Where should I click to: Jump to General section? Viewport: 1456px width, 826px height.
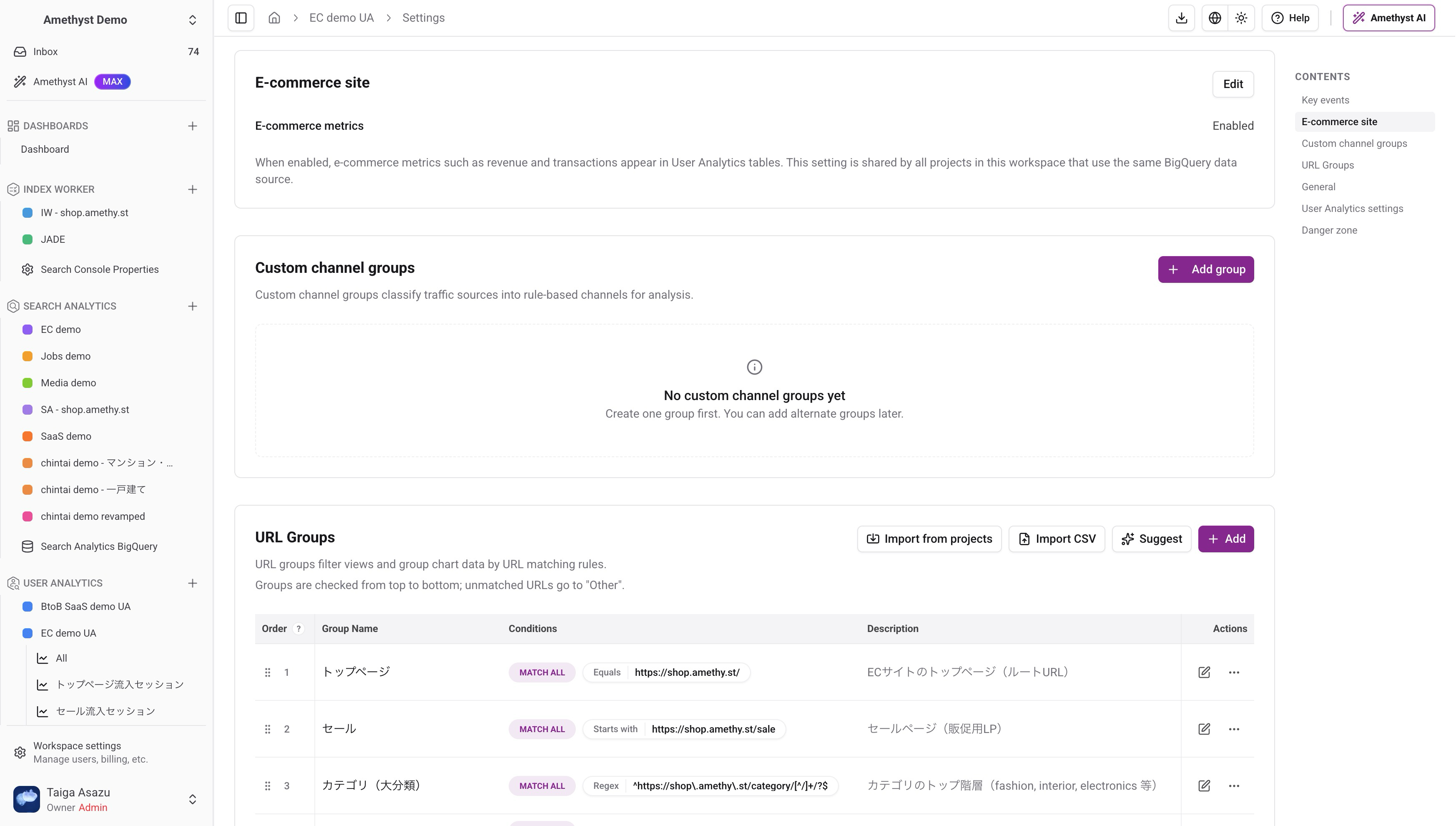tap(1318, 186)
